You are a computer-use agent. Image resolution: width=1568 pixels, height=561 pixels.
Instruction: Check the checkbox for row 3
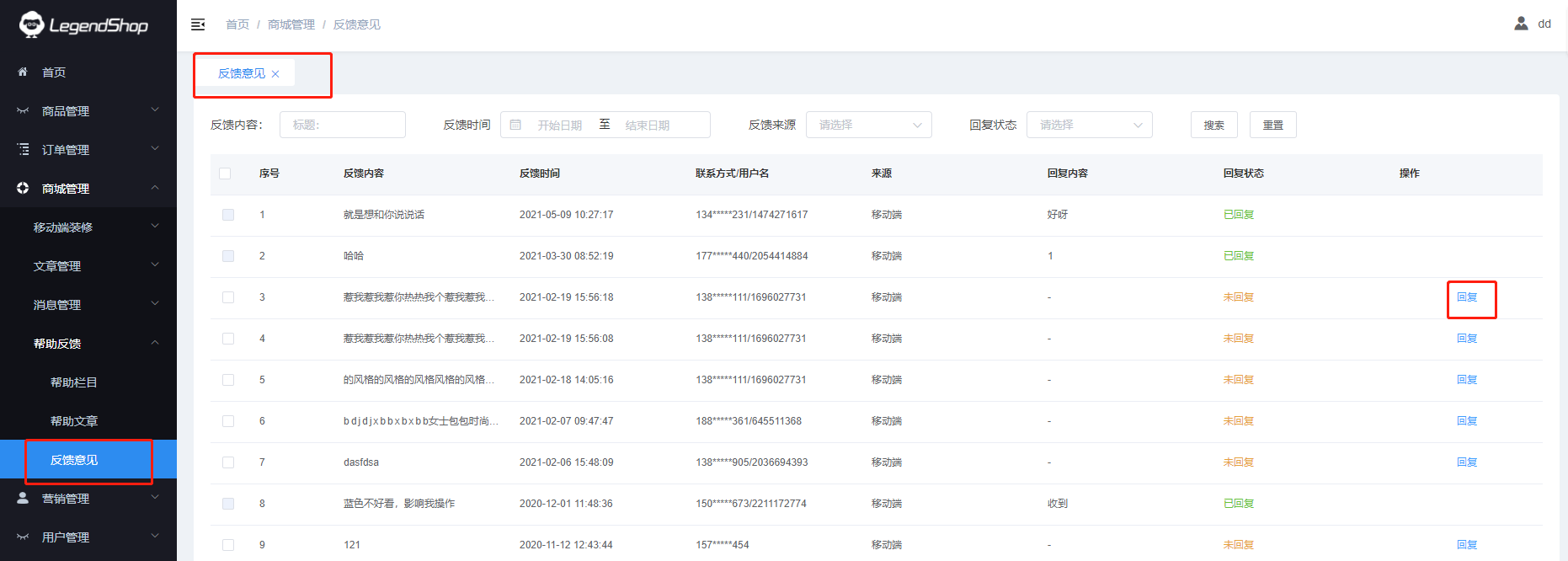(228, 297)
